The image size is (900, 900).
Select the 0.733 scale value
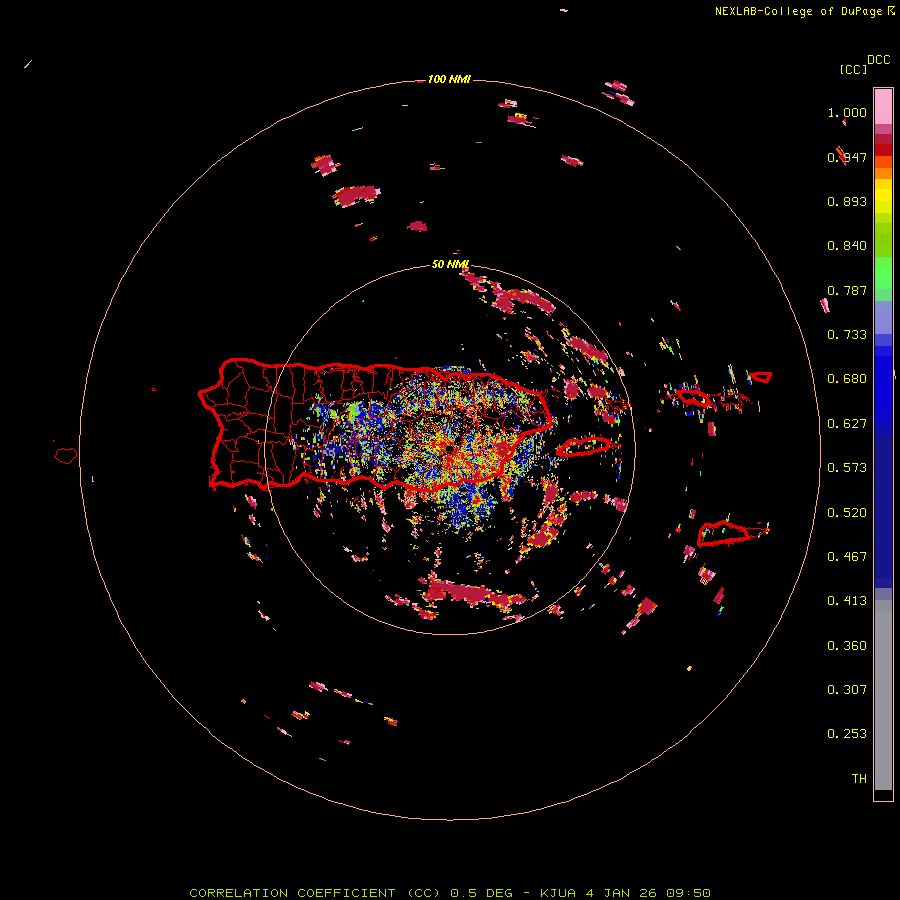pos(847,335)
